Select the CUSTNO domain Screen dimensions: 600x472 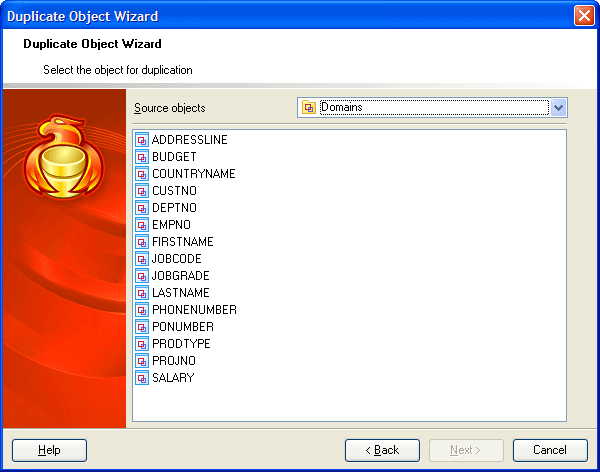[x=174, y=191]
